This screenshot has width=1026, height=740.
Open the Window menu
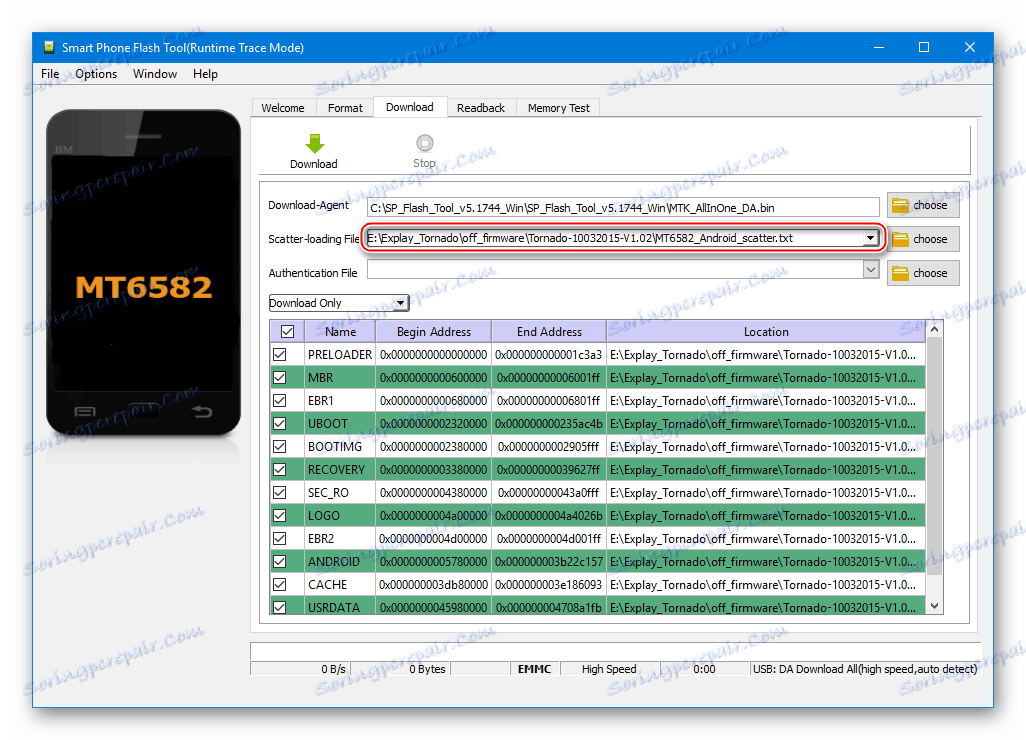155,74
